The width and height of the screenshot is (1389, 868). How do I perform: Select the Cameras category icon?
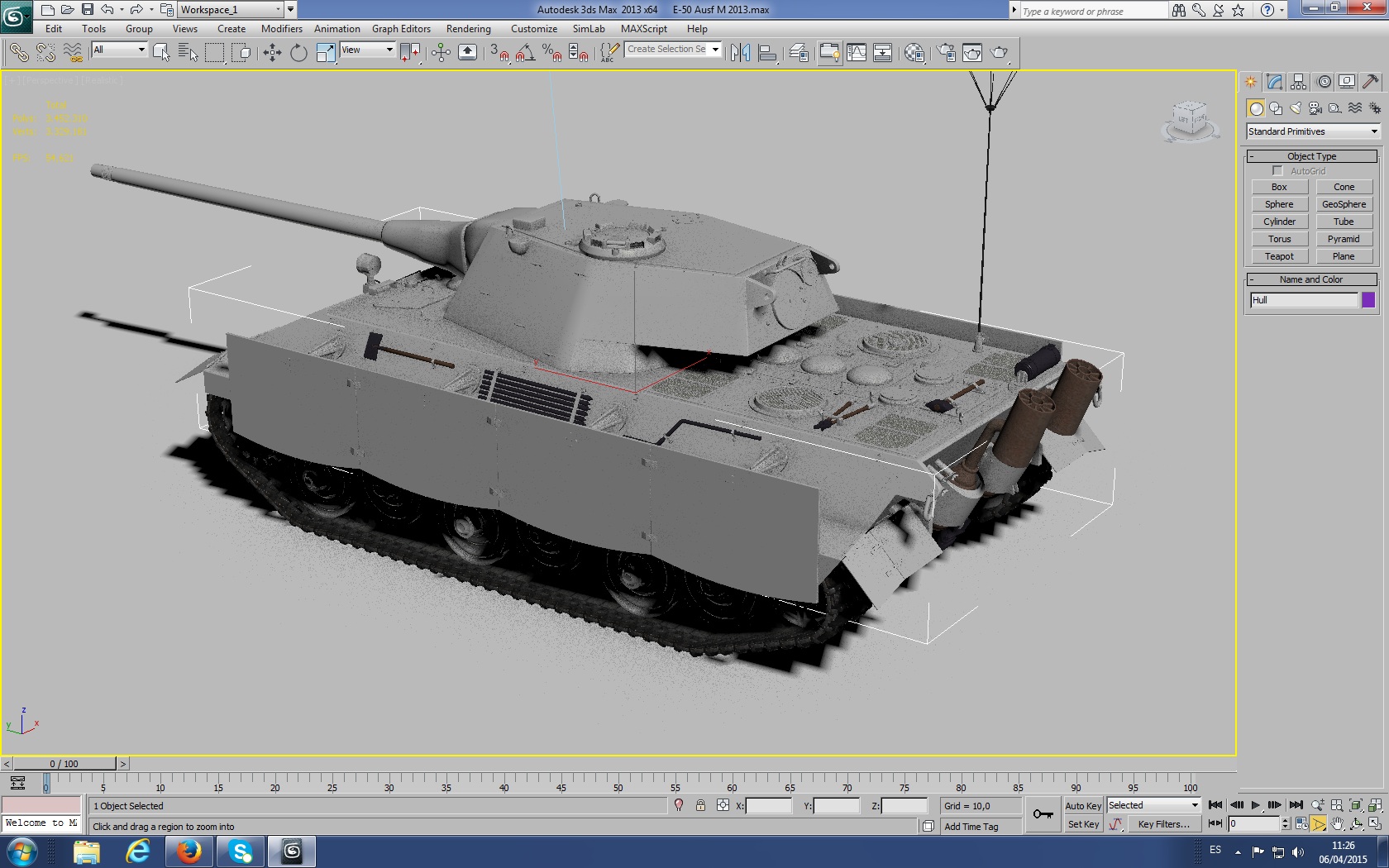click(1315, 108)
